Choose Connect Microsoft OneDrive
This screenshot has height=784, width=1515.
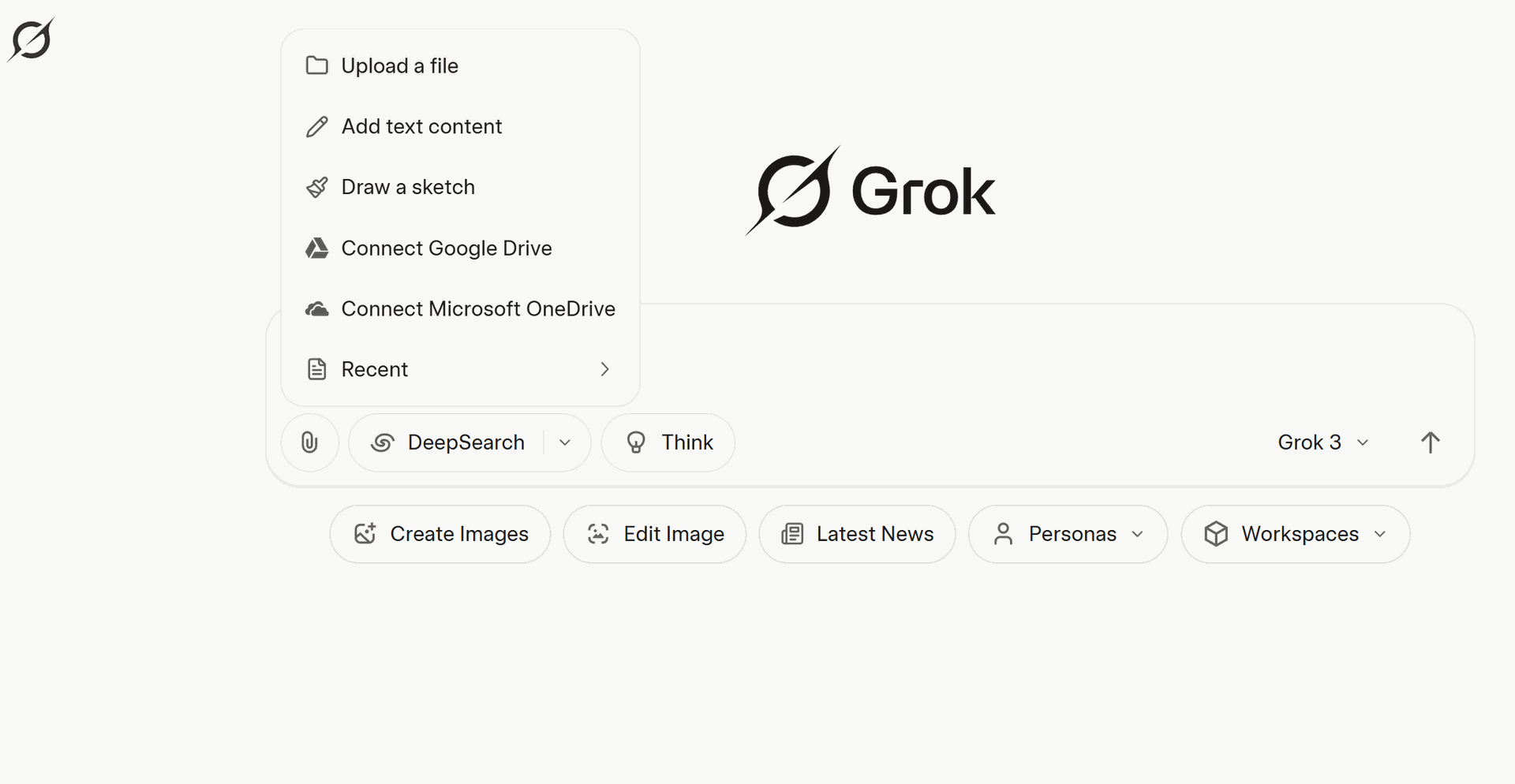click(x=460, y=308)
